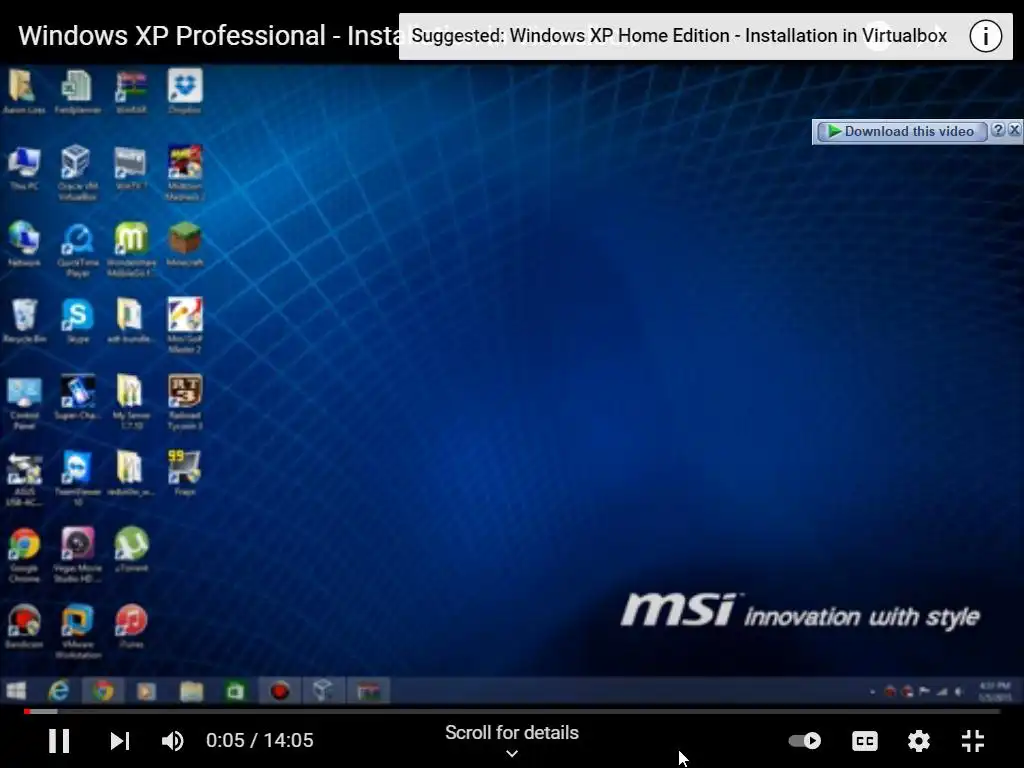Click the video time display 0:05 / 14:05
Image resolution: width=1024 pixels, height=768 pixels.
coord(260,741)
